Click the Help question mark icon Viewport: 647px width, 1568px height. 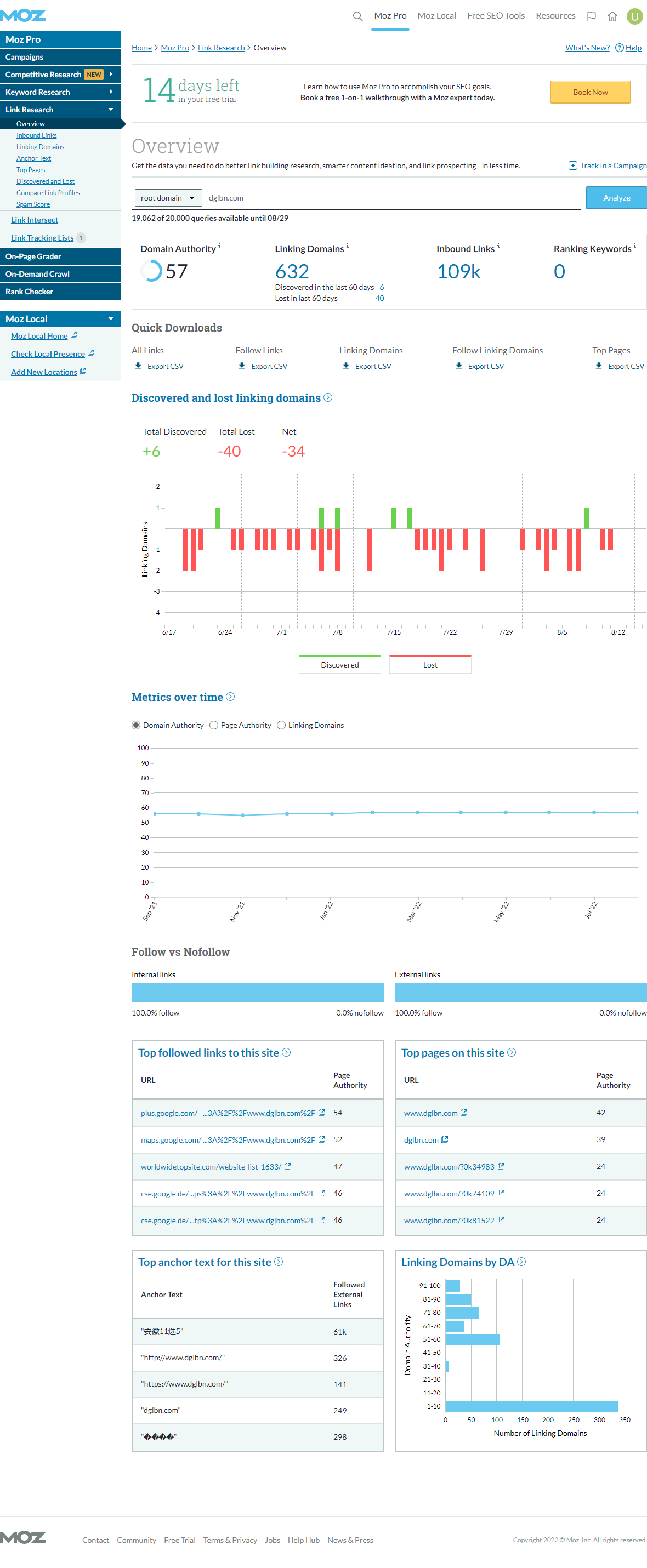pyautogui.click(x=619, y=48)
